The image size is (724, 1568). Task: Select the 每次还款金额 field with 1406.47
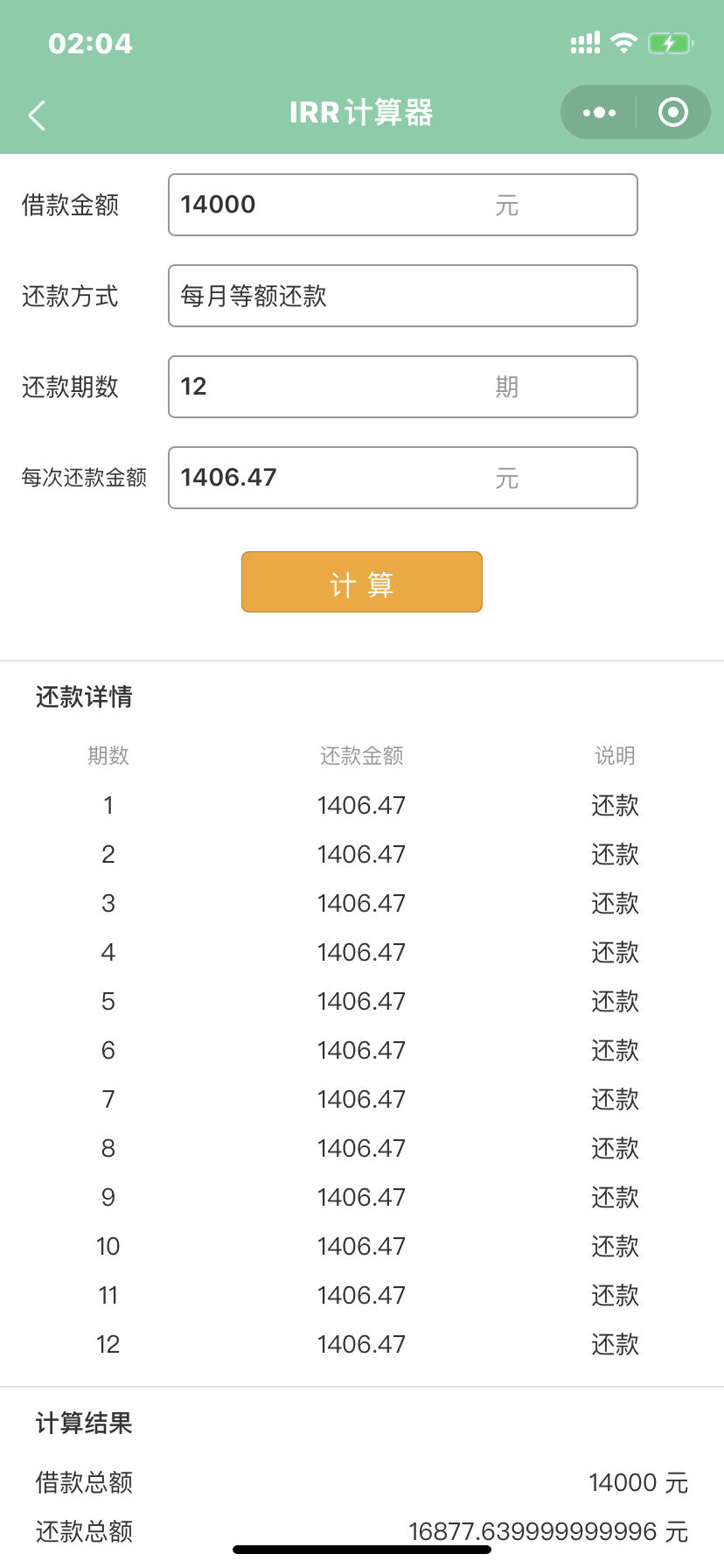(x=403, y=478)
